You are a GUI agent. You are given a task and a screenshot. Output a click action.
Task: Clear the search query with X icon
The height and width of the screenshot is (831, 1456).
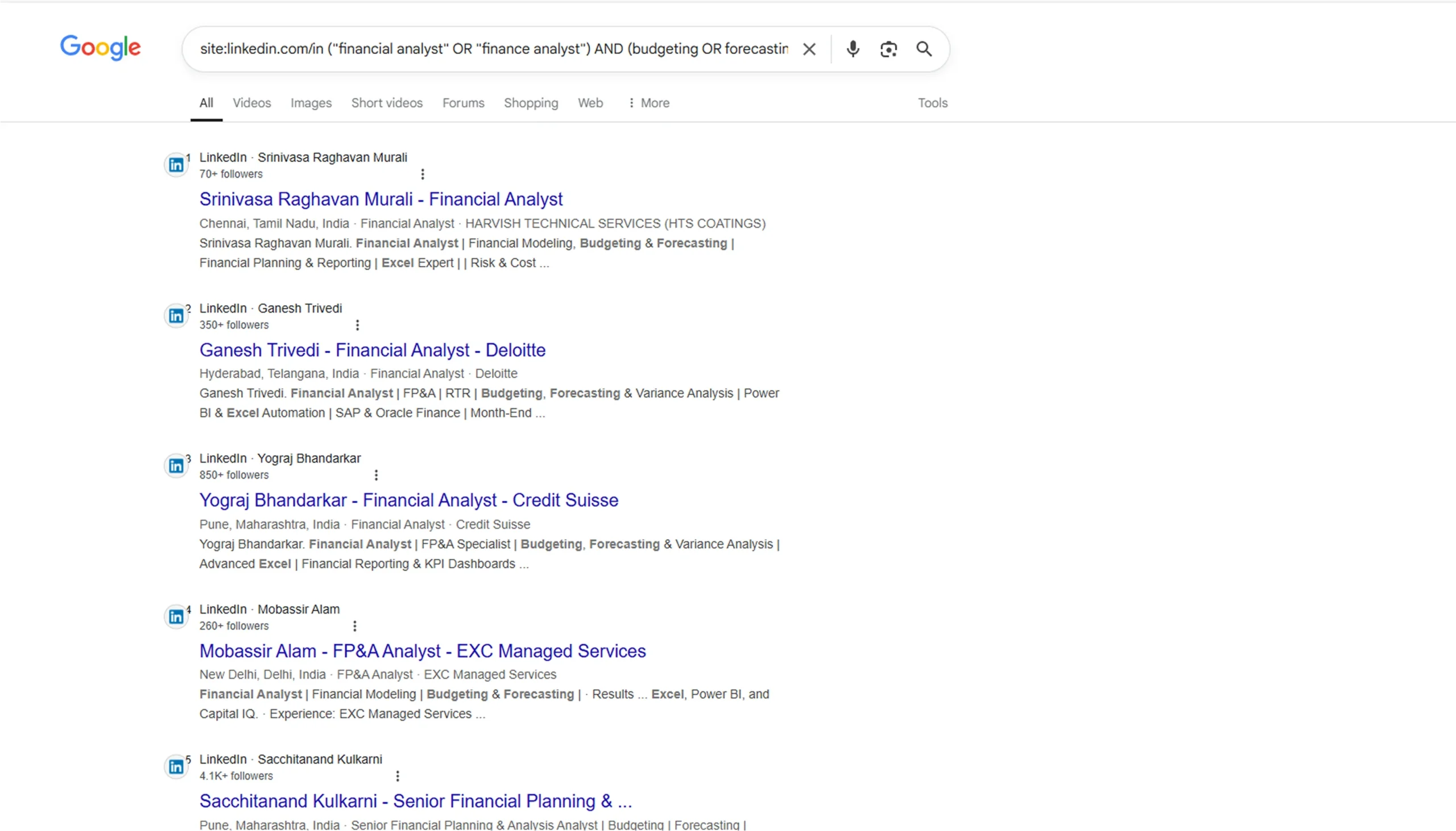808,49
